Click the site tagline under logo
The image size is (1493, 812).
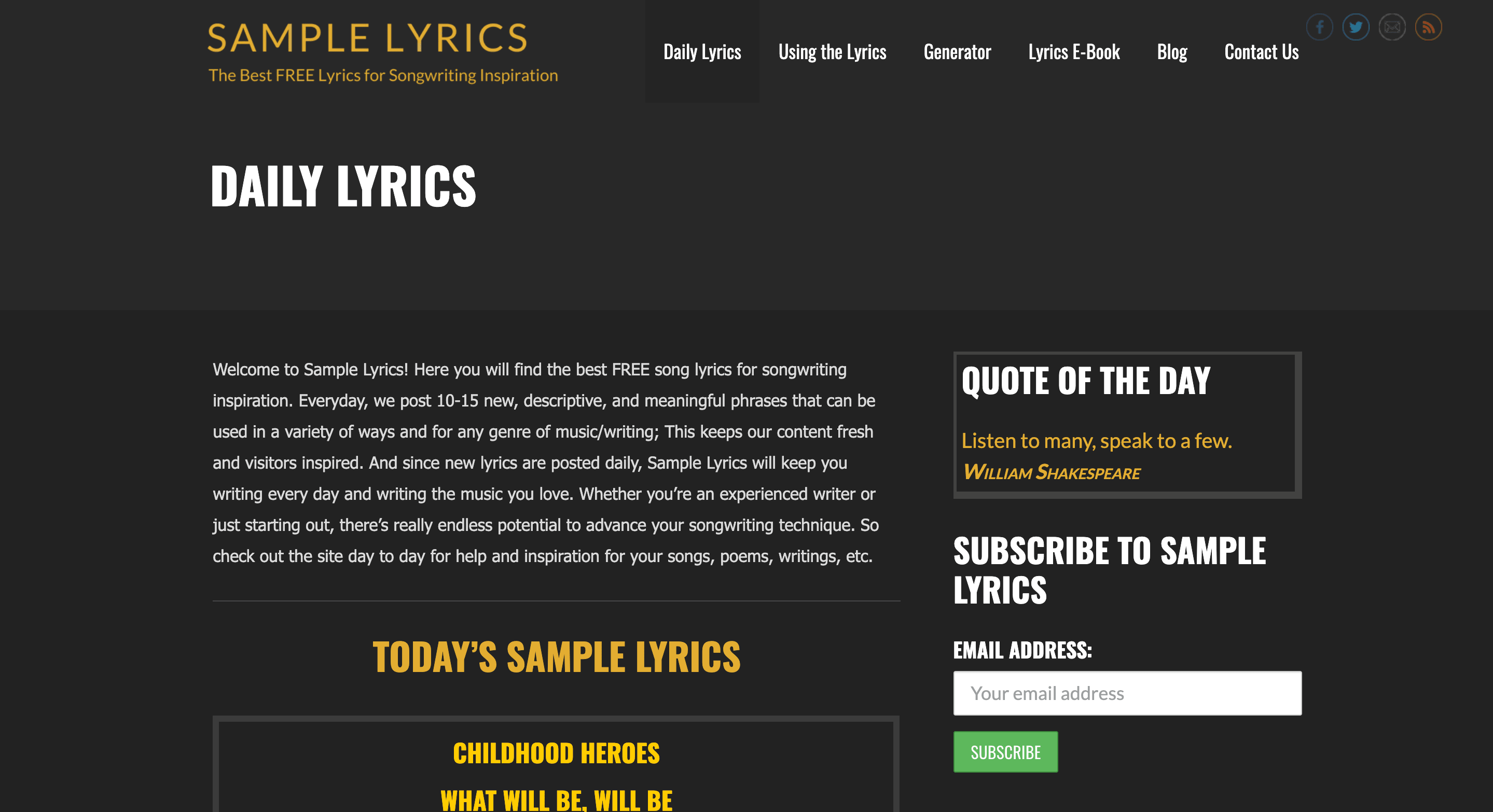pyautogui.click(x=382, y=75)
